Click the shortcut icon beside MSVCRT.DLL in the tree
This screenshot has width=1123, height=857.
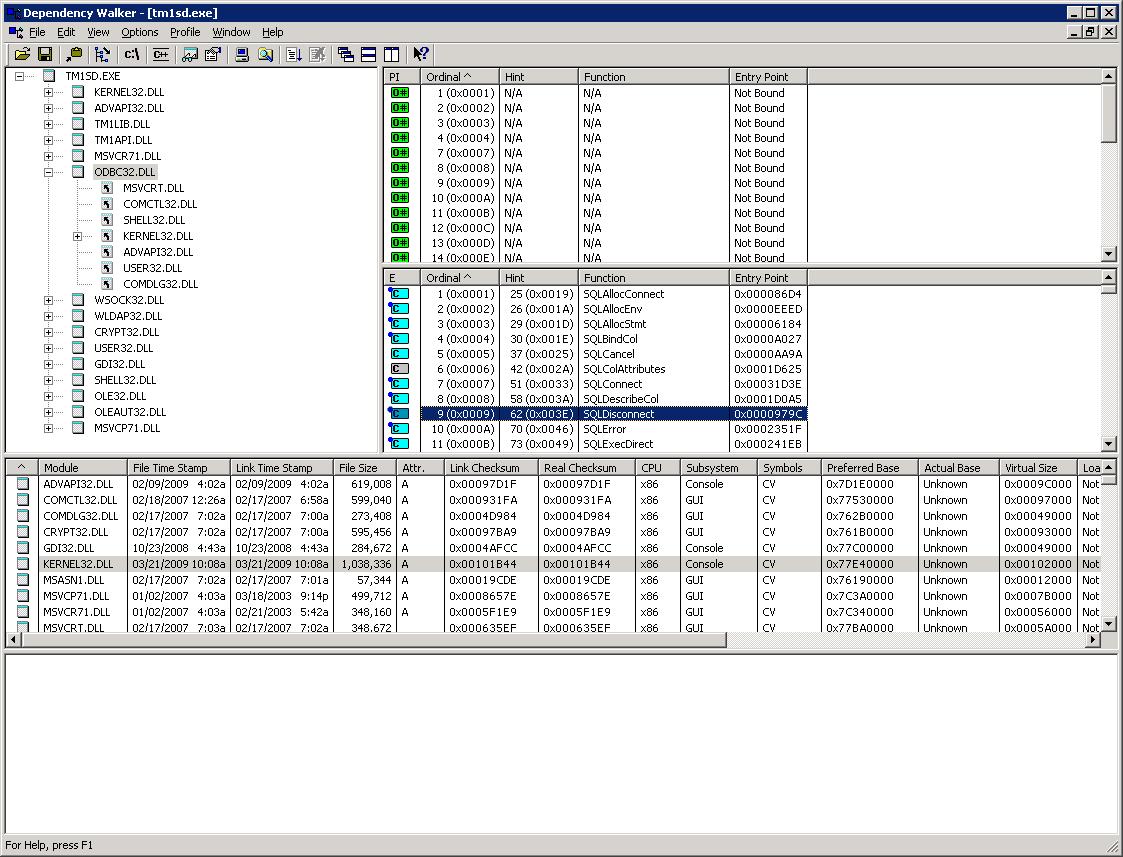pyautogui.click(x=107, y=188)
